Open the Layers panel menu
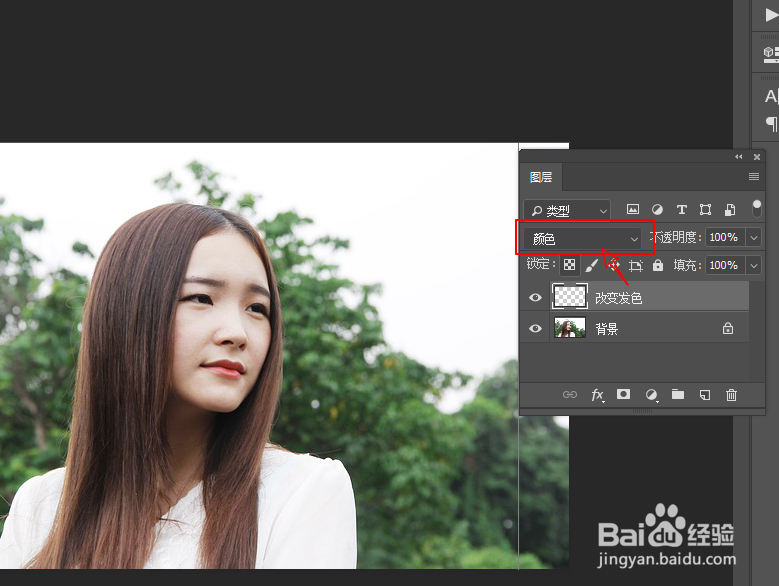 click(754, 177)
